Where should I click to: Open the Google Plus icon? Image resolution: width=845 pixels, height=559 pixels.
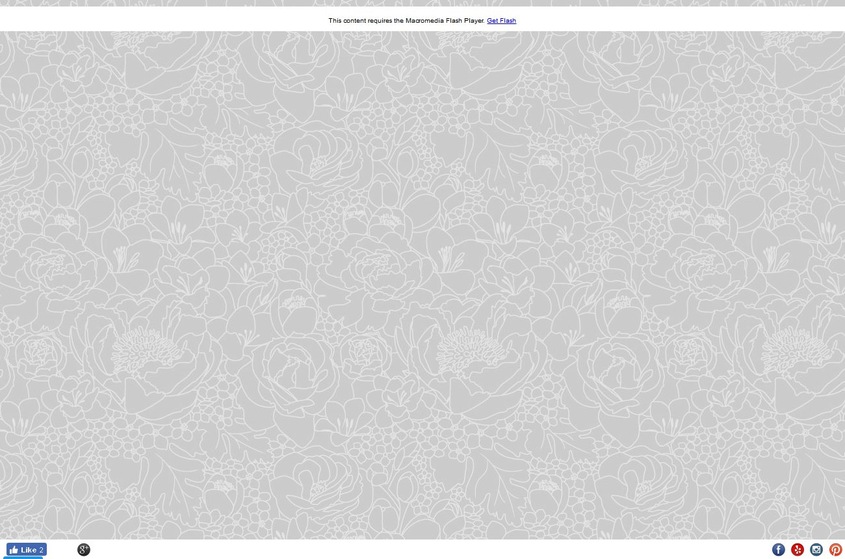pos(84,549)
